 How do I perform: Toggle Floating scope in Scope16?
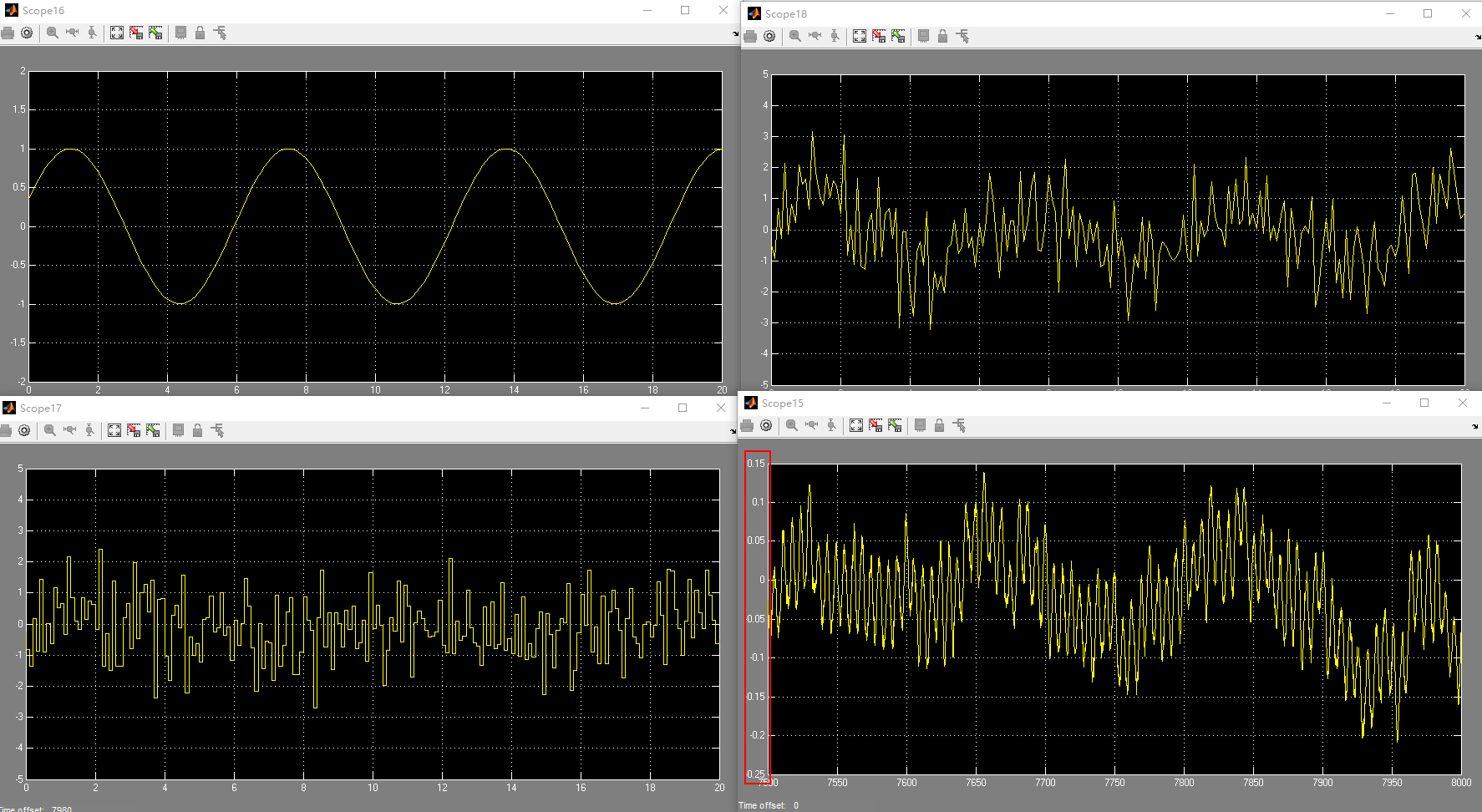click(x=180, y=33)
